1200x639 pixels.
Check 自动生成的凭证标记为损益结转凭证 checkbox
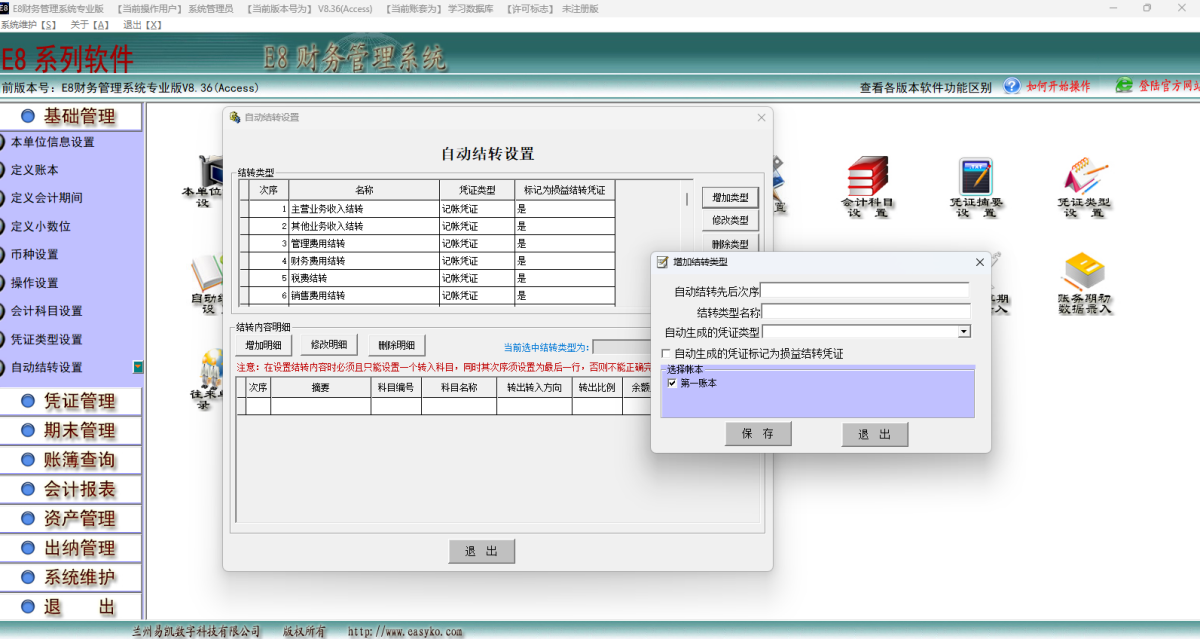coord(667,354)
